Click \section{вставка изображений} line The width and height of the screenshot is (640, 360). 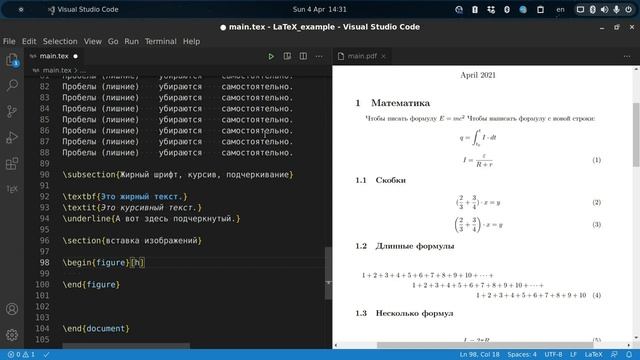[x=132, y=241]
